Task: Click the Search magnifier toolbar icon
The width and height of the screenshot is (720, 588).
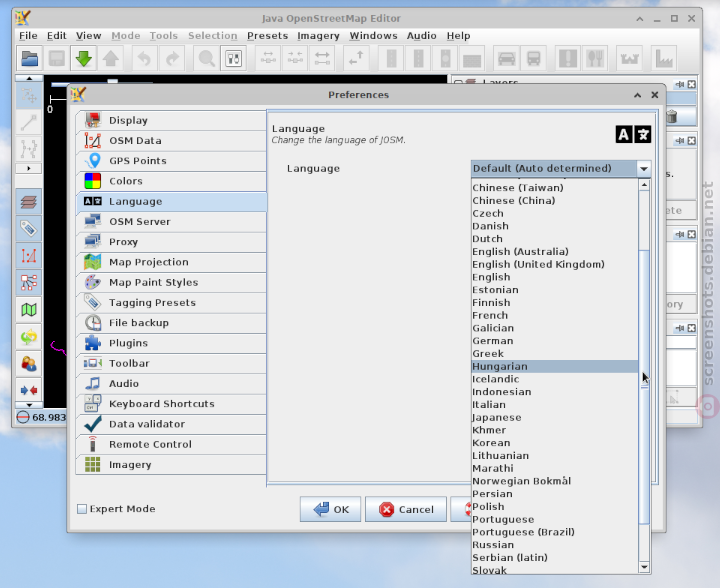Action: tap(206, 58)
